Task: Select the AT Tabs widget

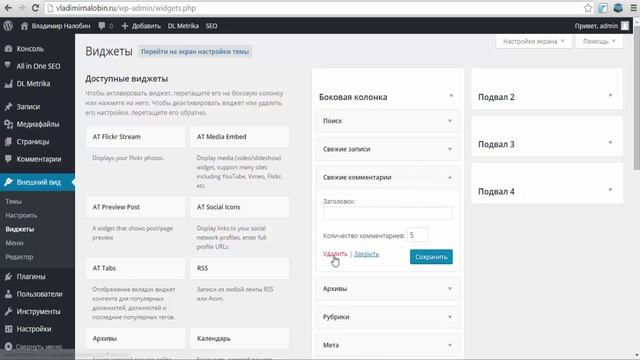Action: [x=136, y=268]
